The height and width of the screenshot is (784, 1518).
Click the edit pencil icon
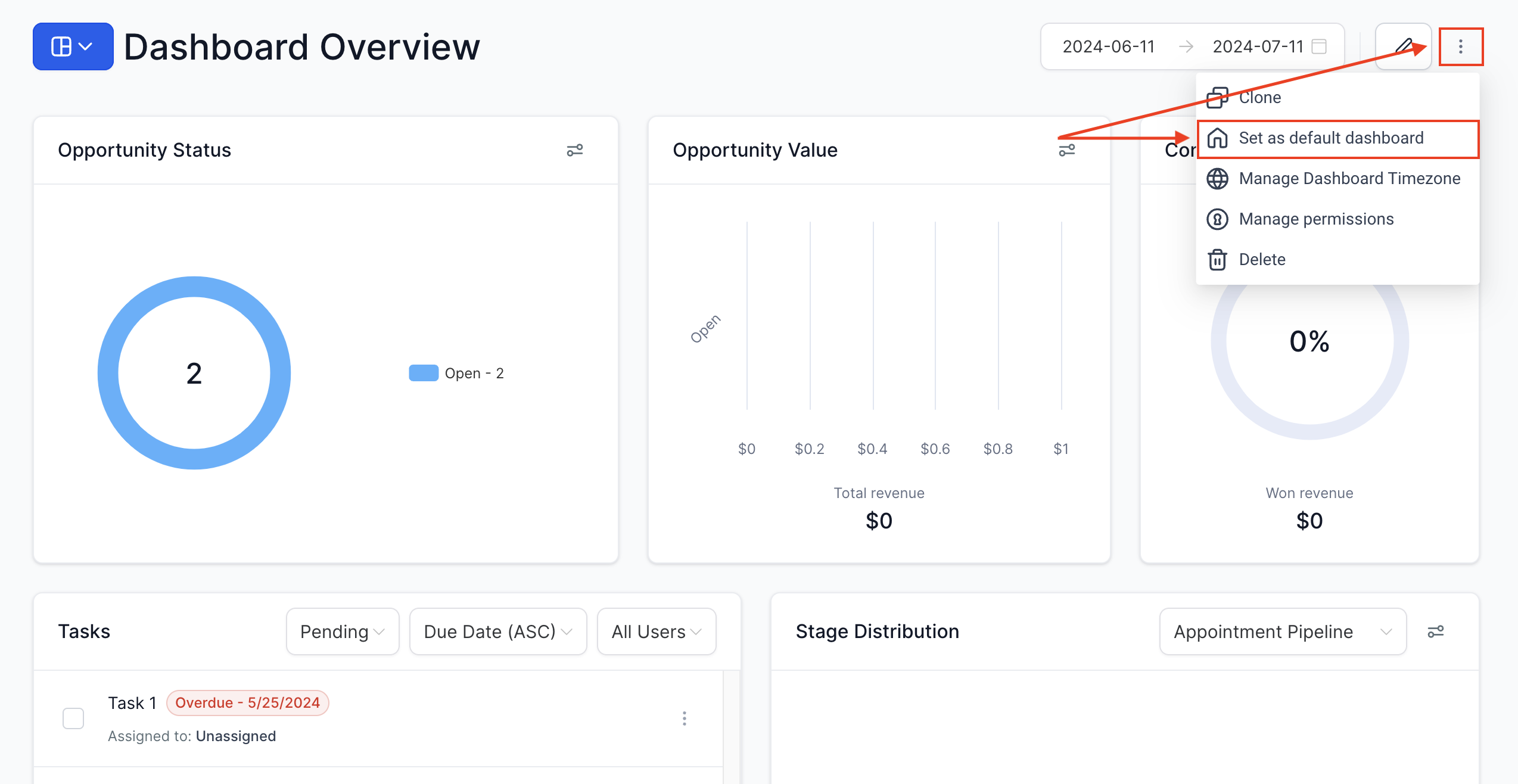tap(1403, 46)
